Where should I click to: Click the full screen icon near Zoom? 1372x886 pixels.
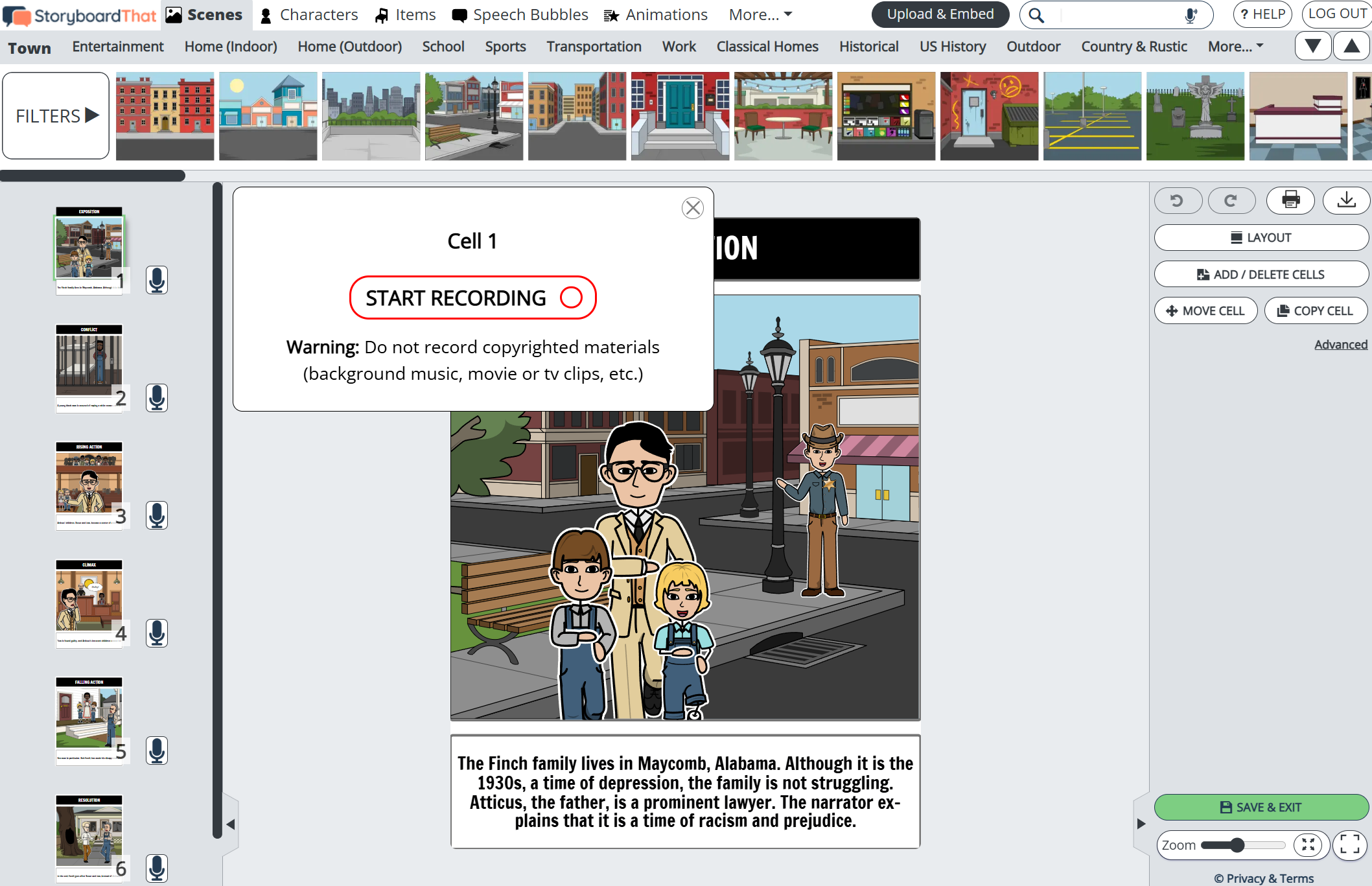tap(1350, 845)
